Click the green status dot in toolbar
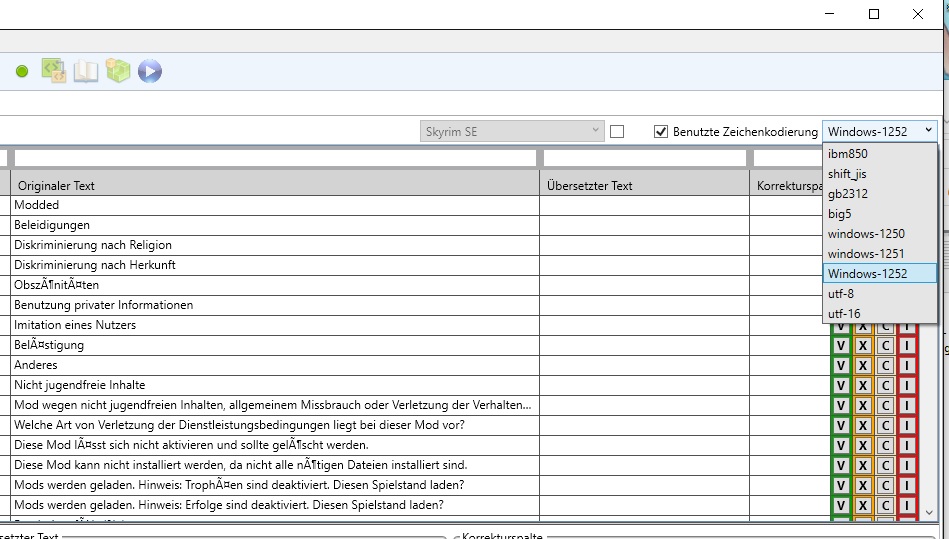The image size is (949, 539). [x=22, y=71]
